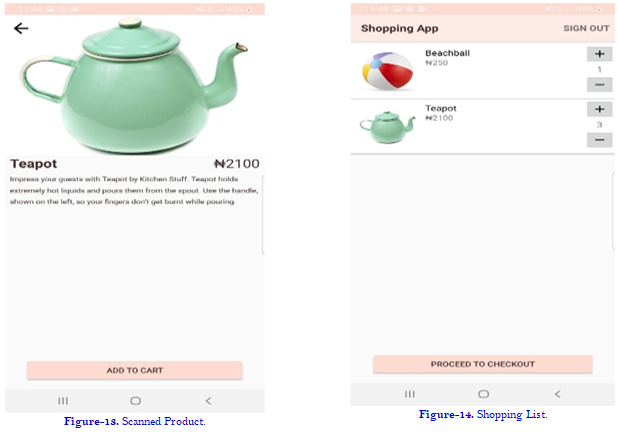
Task: Click PROCEED TO CHECKOUT button
Action: (482, 364)
